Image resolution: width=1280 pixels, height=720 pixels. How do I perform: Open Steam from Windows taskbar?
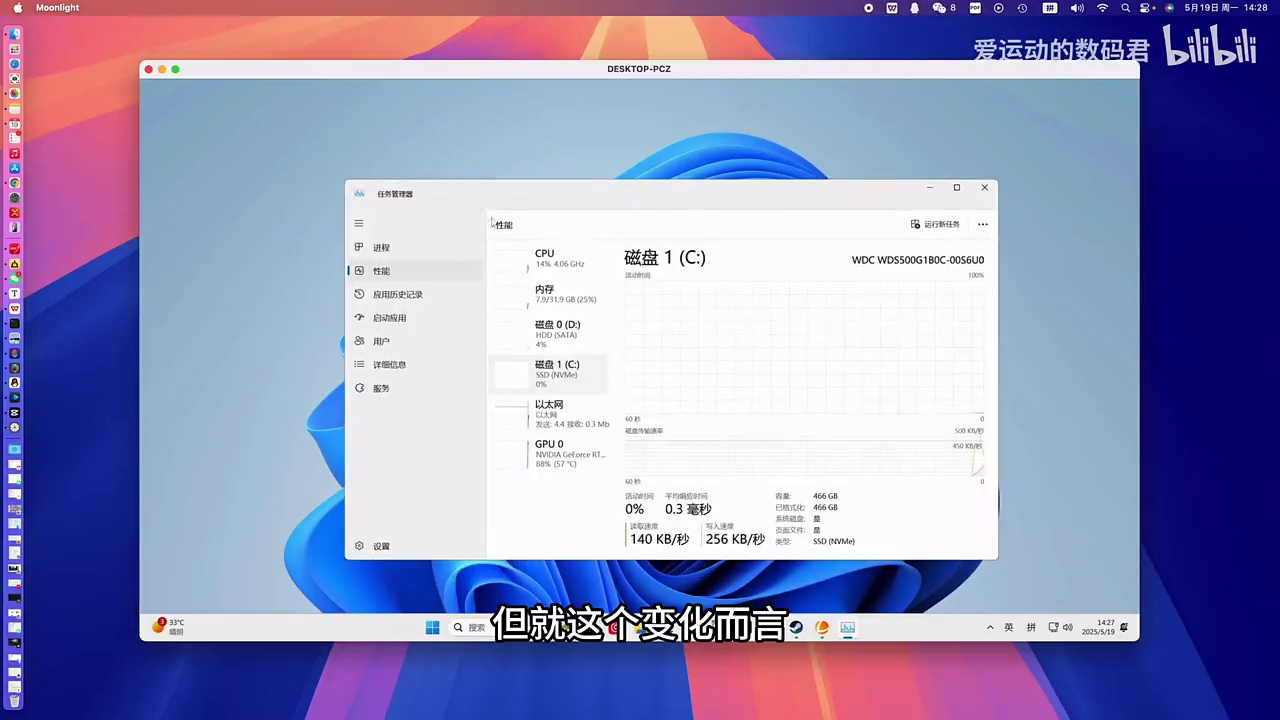point(796,628)
